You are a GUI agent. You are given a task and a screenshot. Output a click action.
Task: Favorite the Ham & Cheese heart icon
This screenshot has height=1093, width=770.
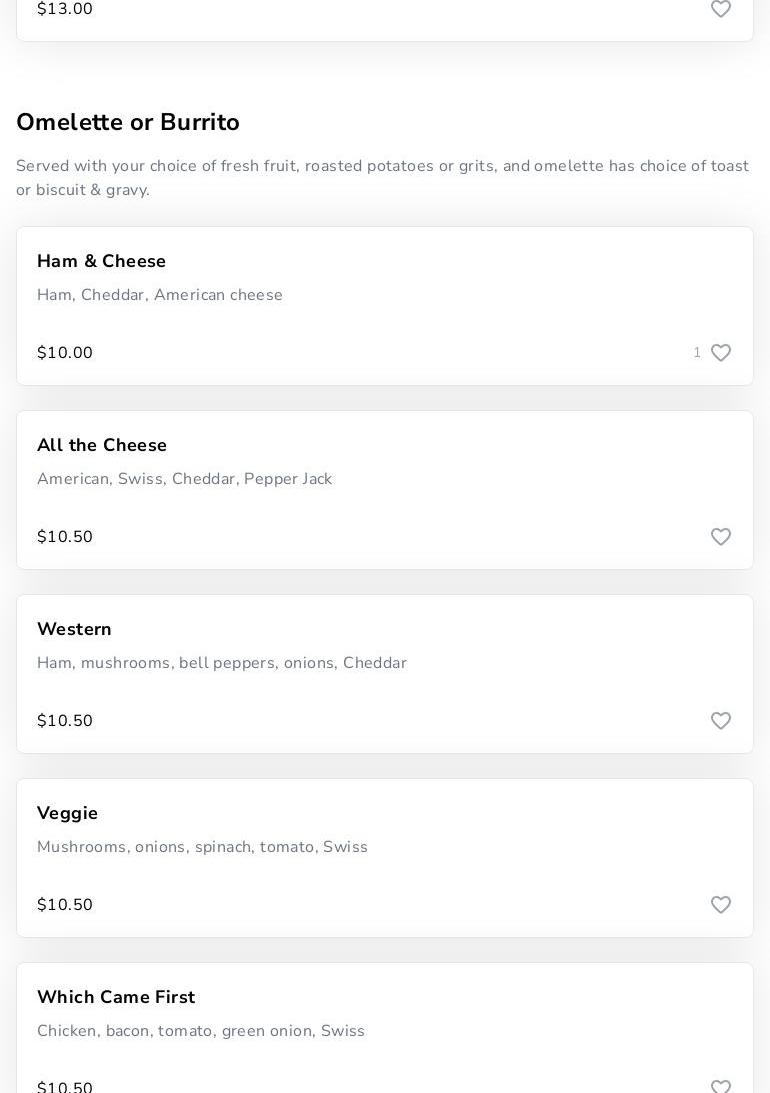(721, 353)
